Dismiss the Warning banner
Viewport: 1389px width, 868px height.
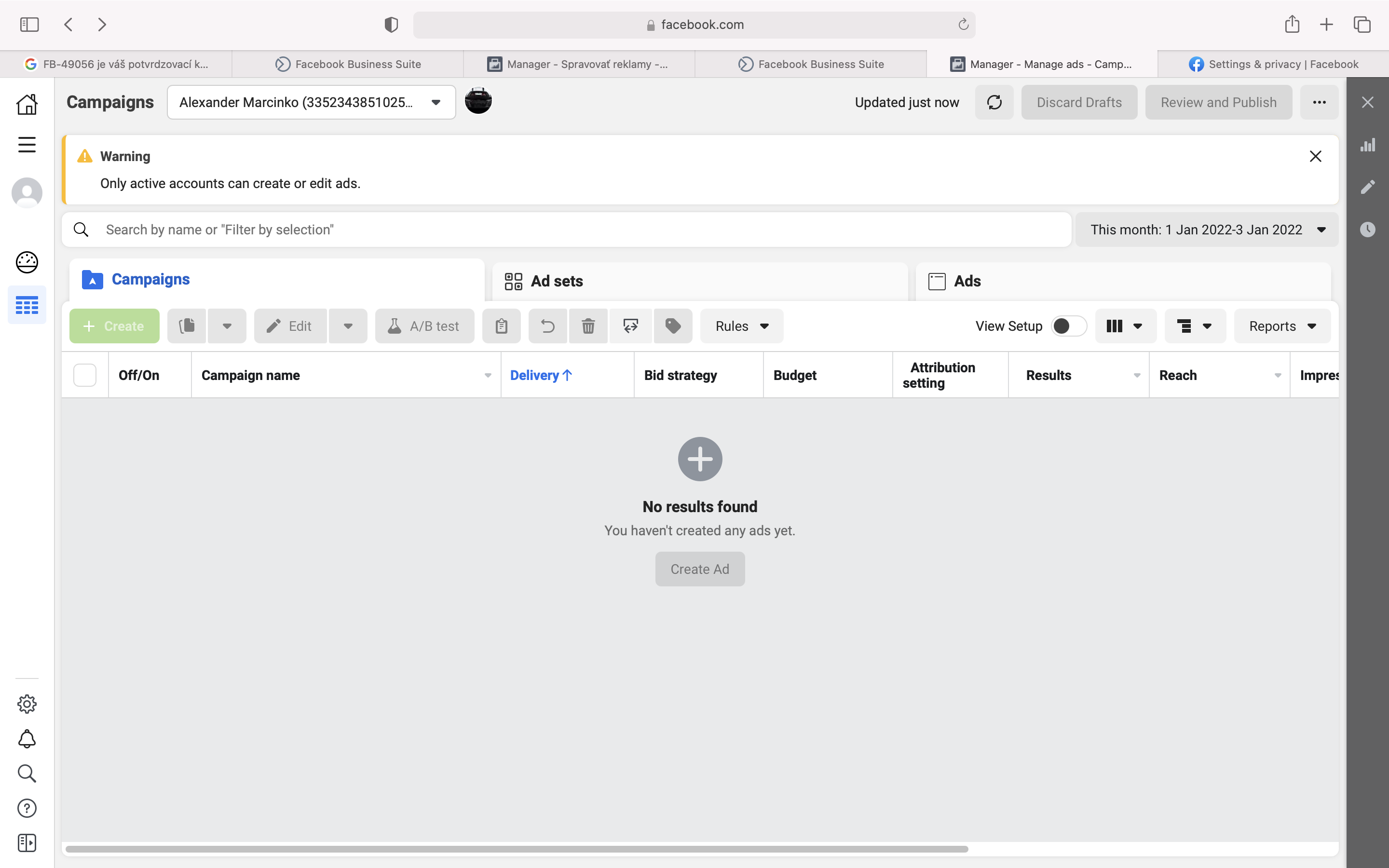(1316, 156)
